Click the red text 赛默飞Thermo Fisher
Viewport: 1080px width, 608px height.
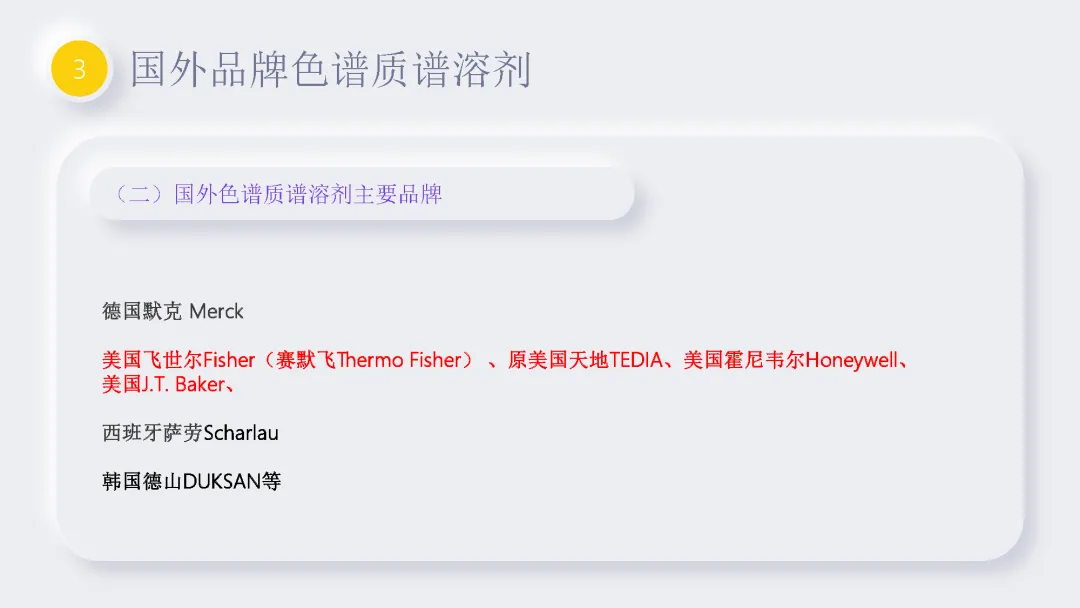pos(368,359)
